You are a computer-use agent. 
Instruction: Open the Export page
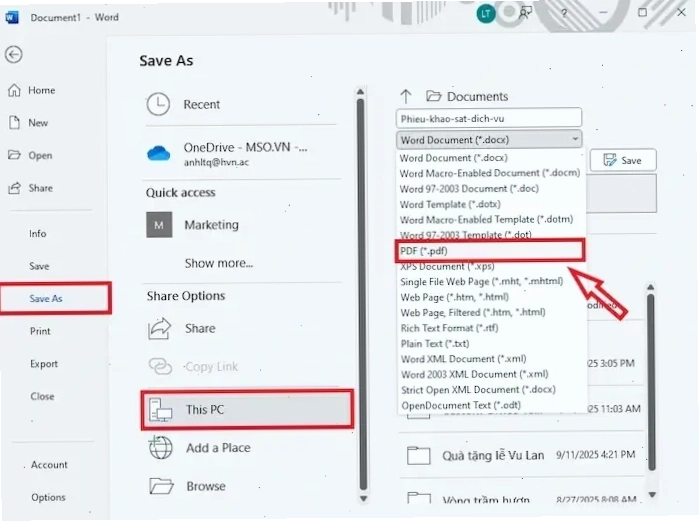pyautogui.click(x=44, y=364)
